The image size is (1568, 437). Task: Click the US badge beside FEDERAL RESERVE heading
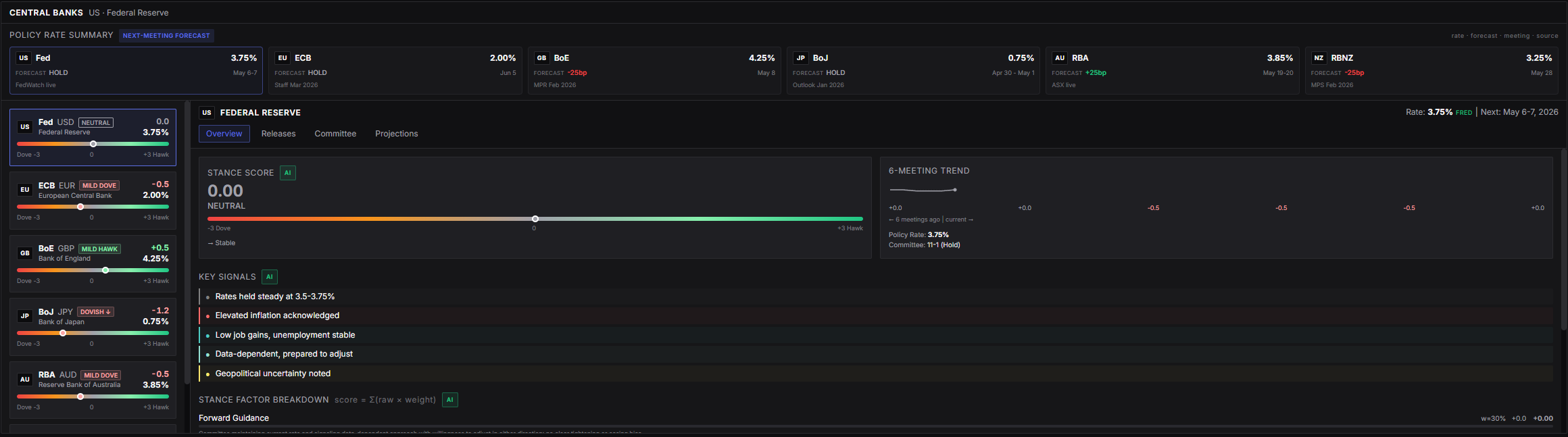pyautogui.click(x=207, y=113)
